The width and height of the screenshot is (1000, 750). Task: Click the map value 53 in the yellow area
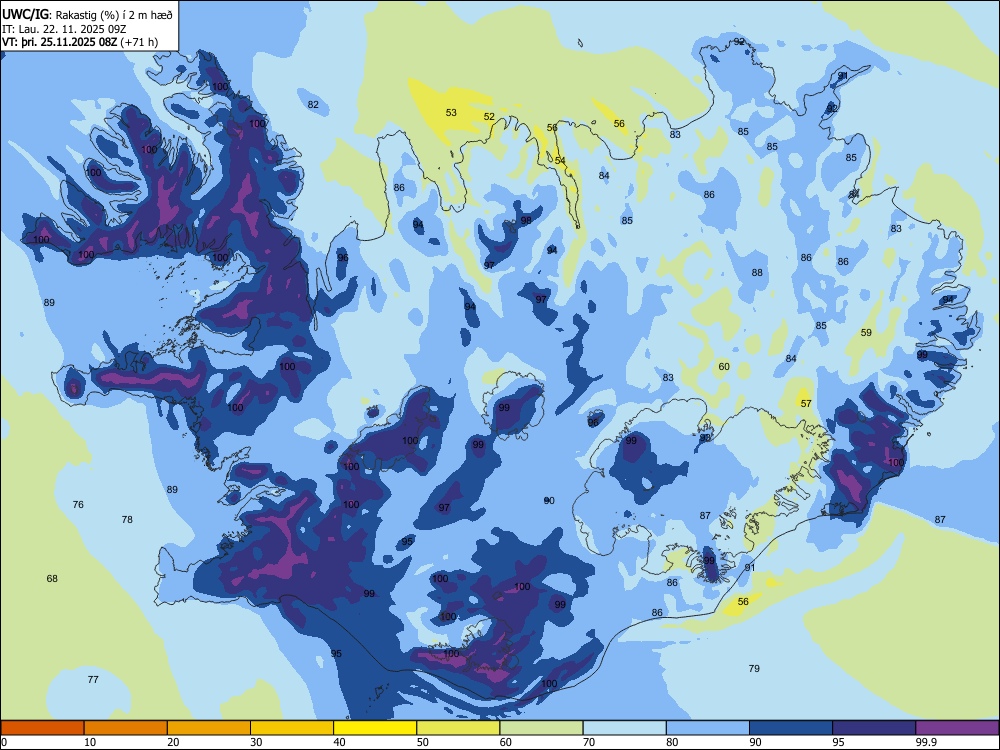[x=451, y=113]
